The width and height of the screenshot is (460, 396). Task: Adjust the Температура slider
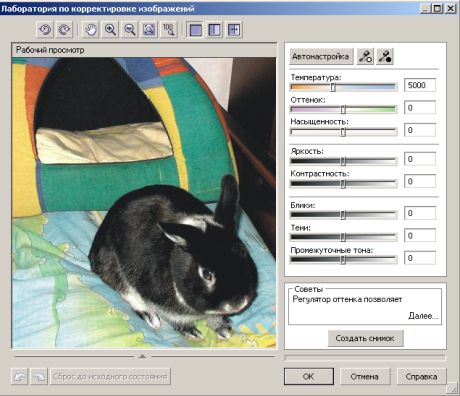(343, 87)
